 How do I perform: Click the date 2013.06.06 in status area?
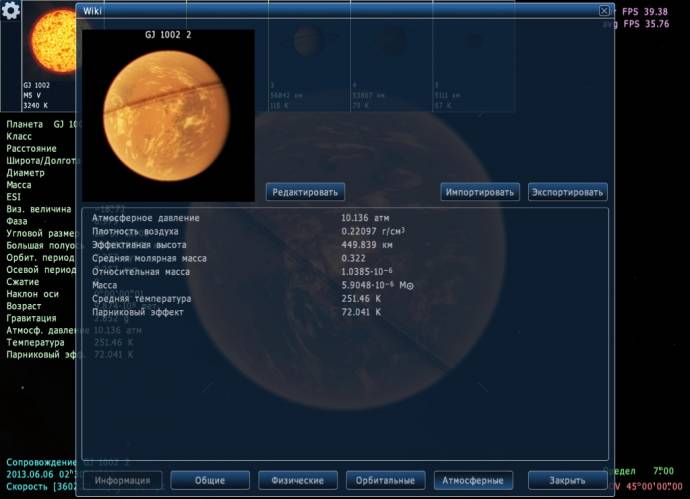[29, 475]
